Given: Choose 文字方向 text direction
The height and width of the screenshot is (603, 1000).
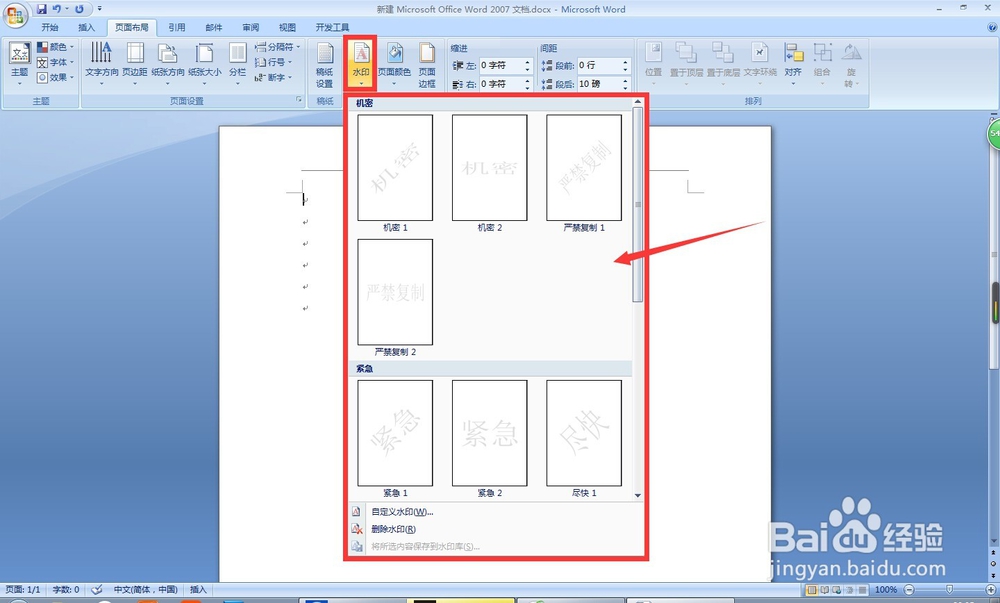Looking at the screenshot, I should [x=101, y=64].
